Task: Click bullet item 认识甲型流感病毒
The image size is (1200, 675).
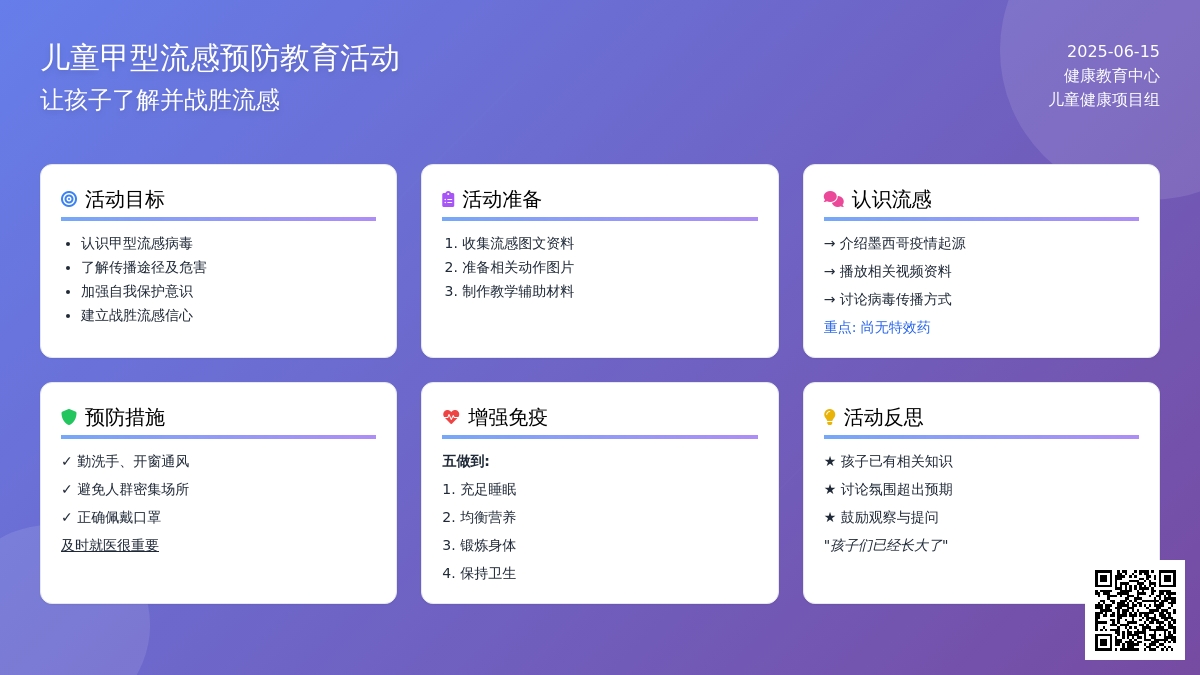Action: point(137,243)
